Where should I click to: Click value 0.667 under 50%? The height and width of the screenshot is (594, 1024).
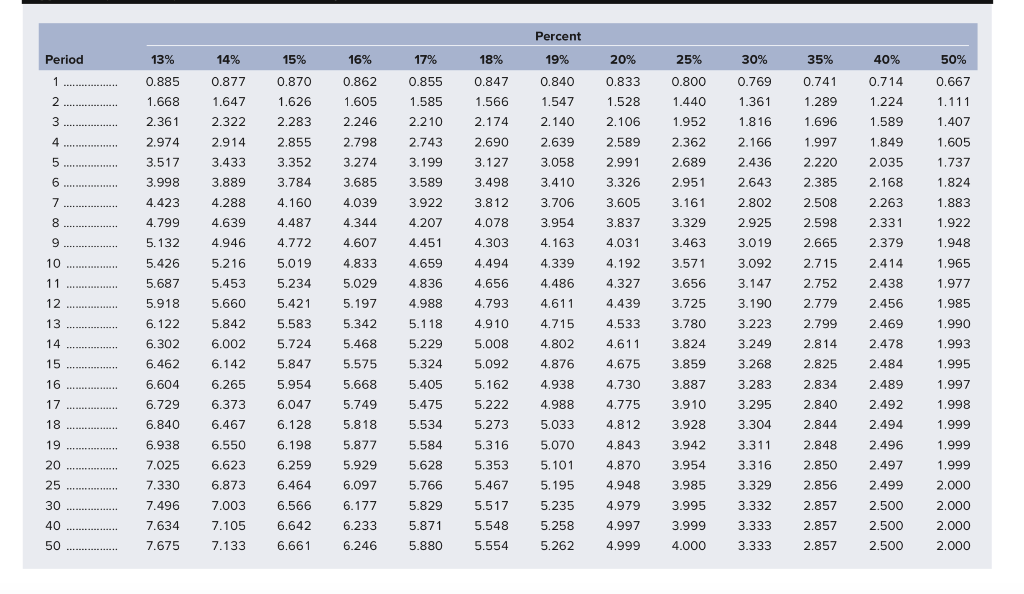click(x=953, y=81)
